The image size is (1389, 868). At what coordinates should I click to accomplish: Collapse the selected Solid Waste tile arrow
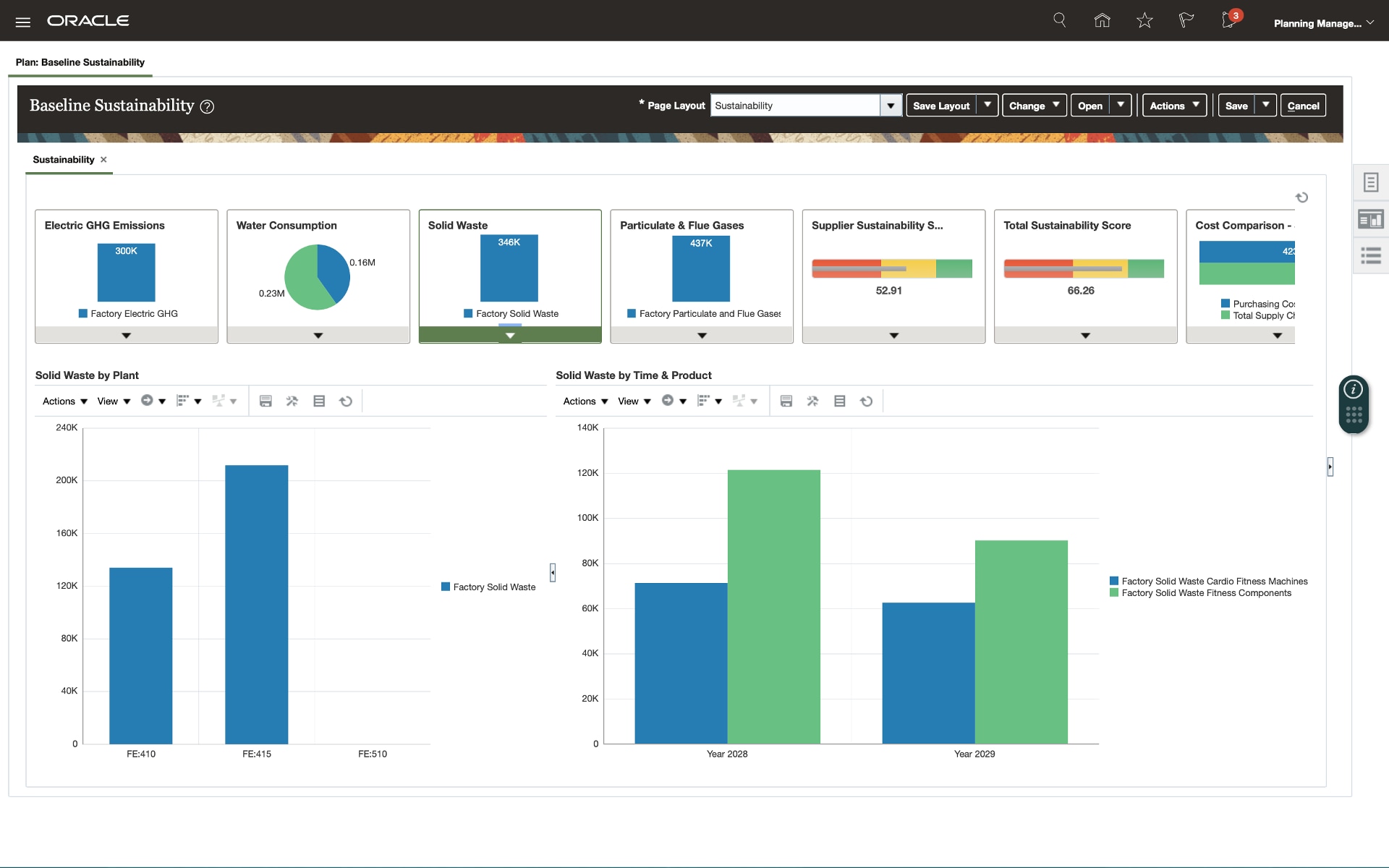[510, 336]
